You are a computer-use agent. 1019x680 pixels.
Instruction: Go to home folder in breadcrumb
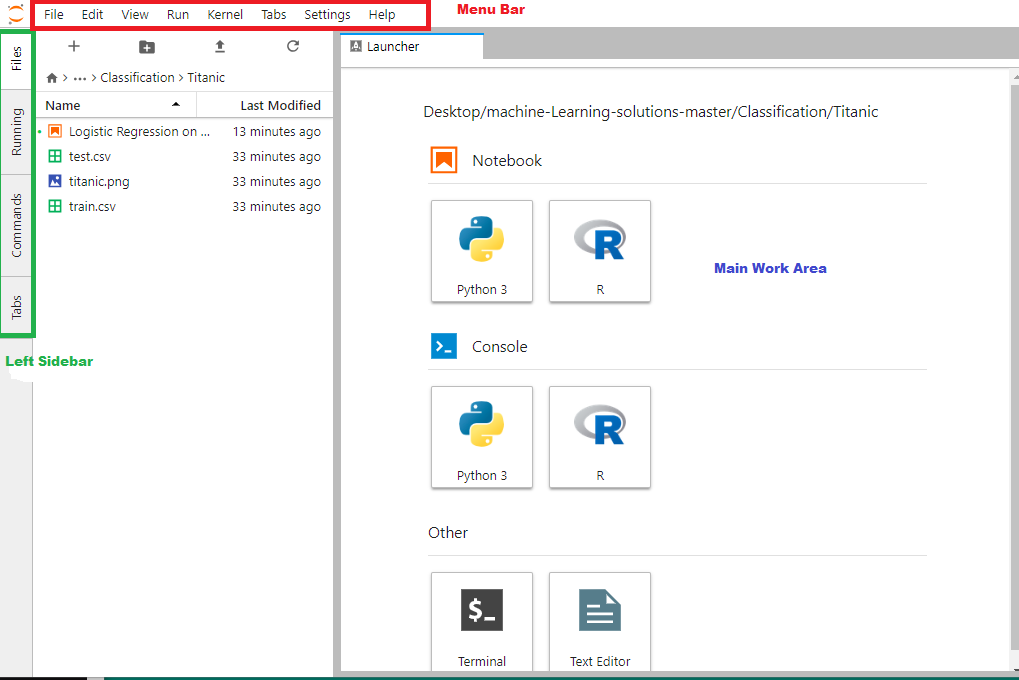point(52,78)
